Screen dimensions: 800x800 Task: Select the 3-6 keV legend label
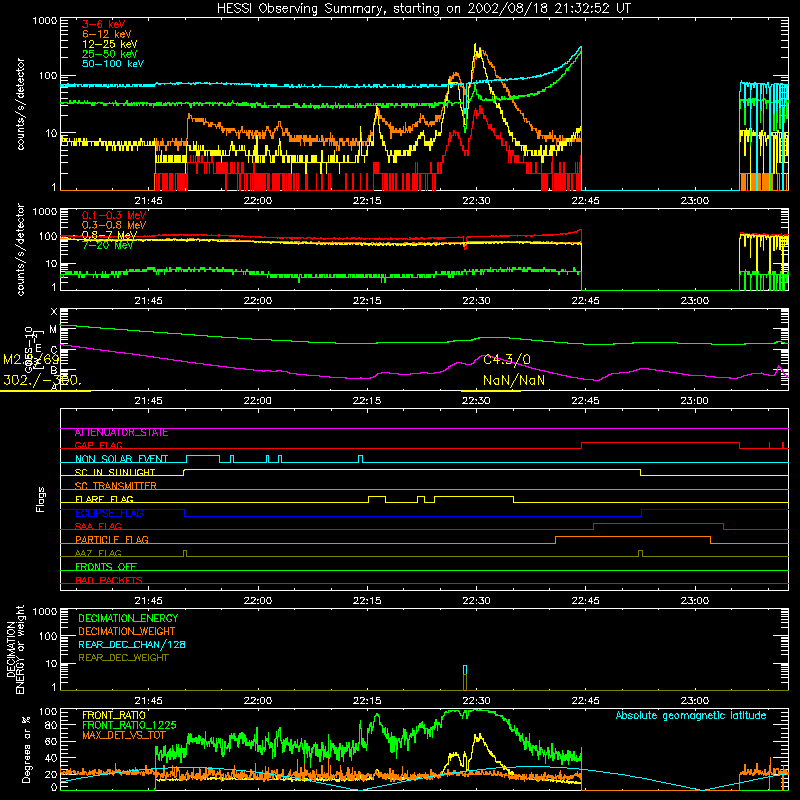(104, 24)
